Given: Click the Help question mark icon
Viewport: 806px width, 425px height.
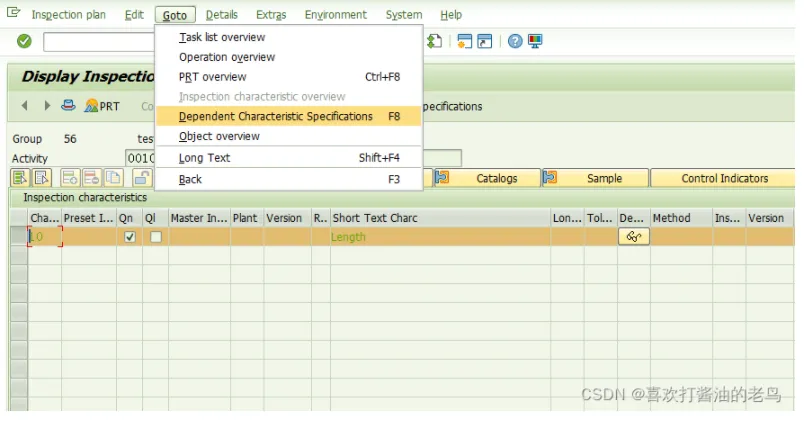Looking at the screenshot, I should 514,41.
